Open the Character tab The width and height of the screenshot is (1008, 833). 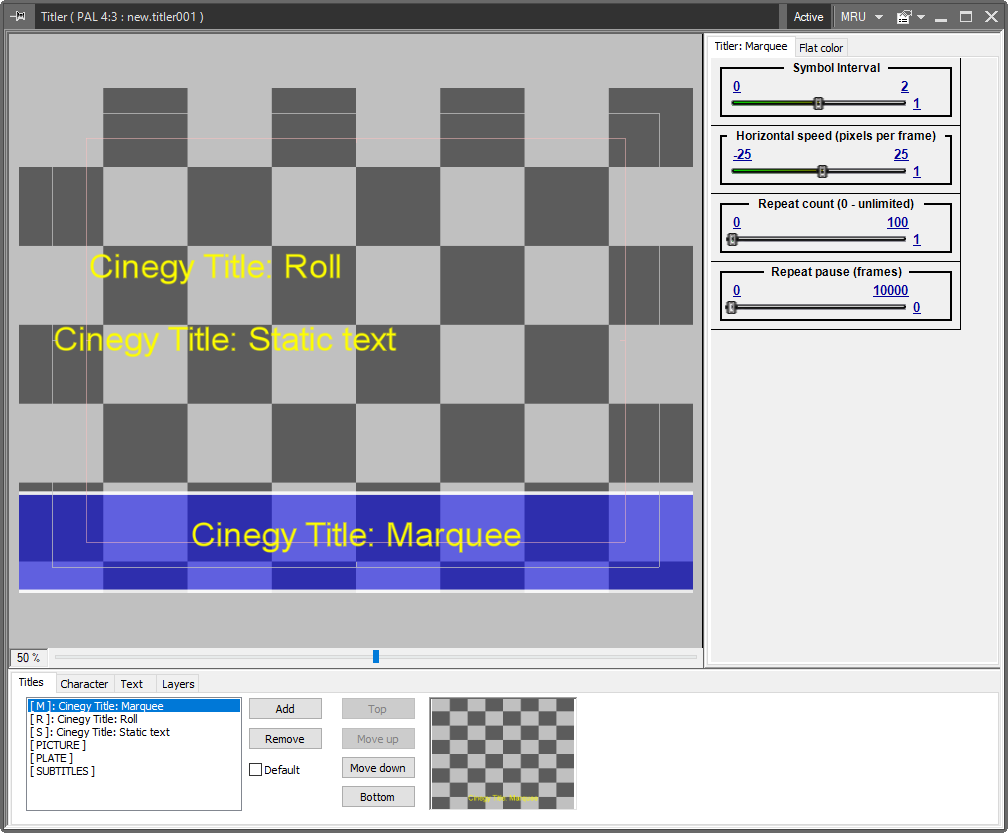[84, 684]
